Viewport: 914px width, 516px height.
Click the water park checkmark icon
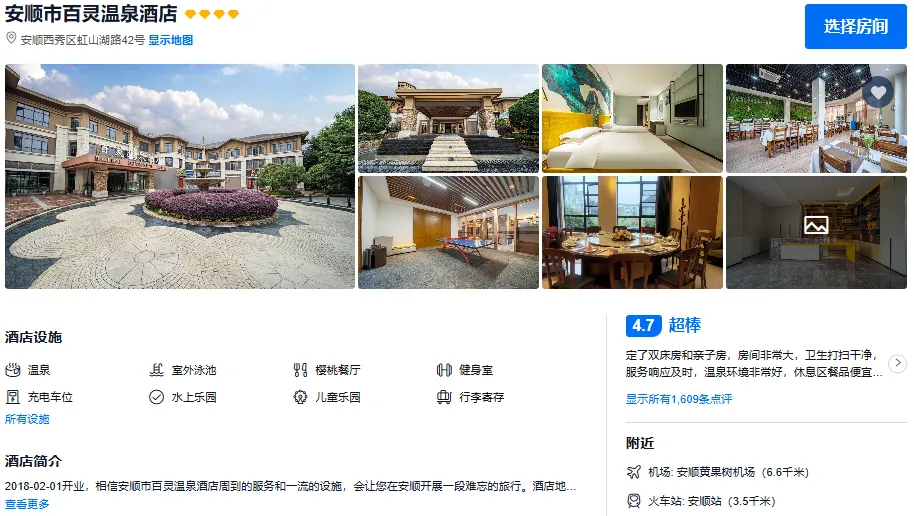156,397
